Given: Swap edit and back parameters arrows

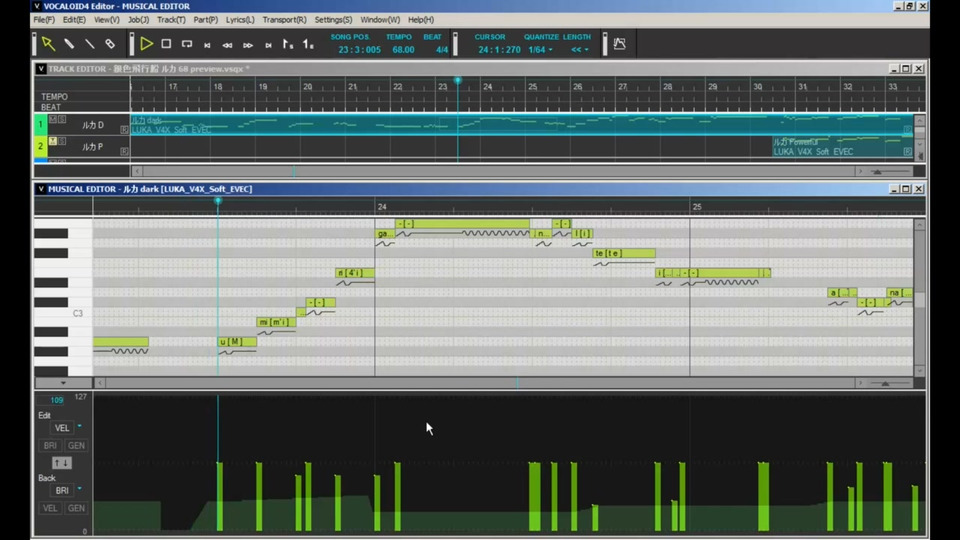Looking at the screenshot, I should [62, 463].
